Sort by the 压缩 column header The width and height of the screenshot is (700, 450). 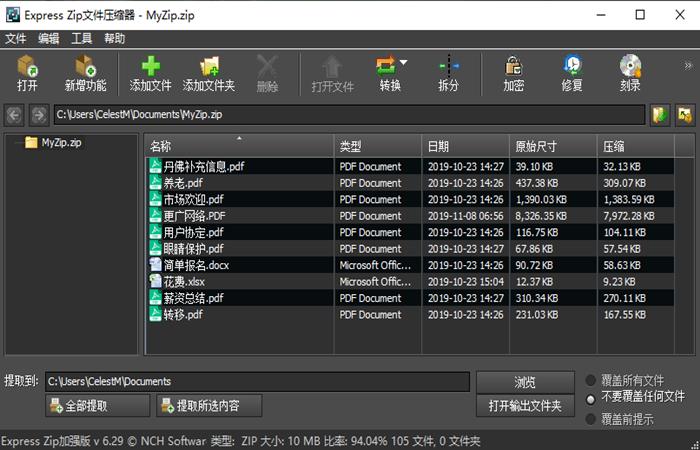pyautogui.click(x=635, y=146)
